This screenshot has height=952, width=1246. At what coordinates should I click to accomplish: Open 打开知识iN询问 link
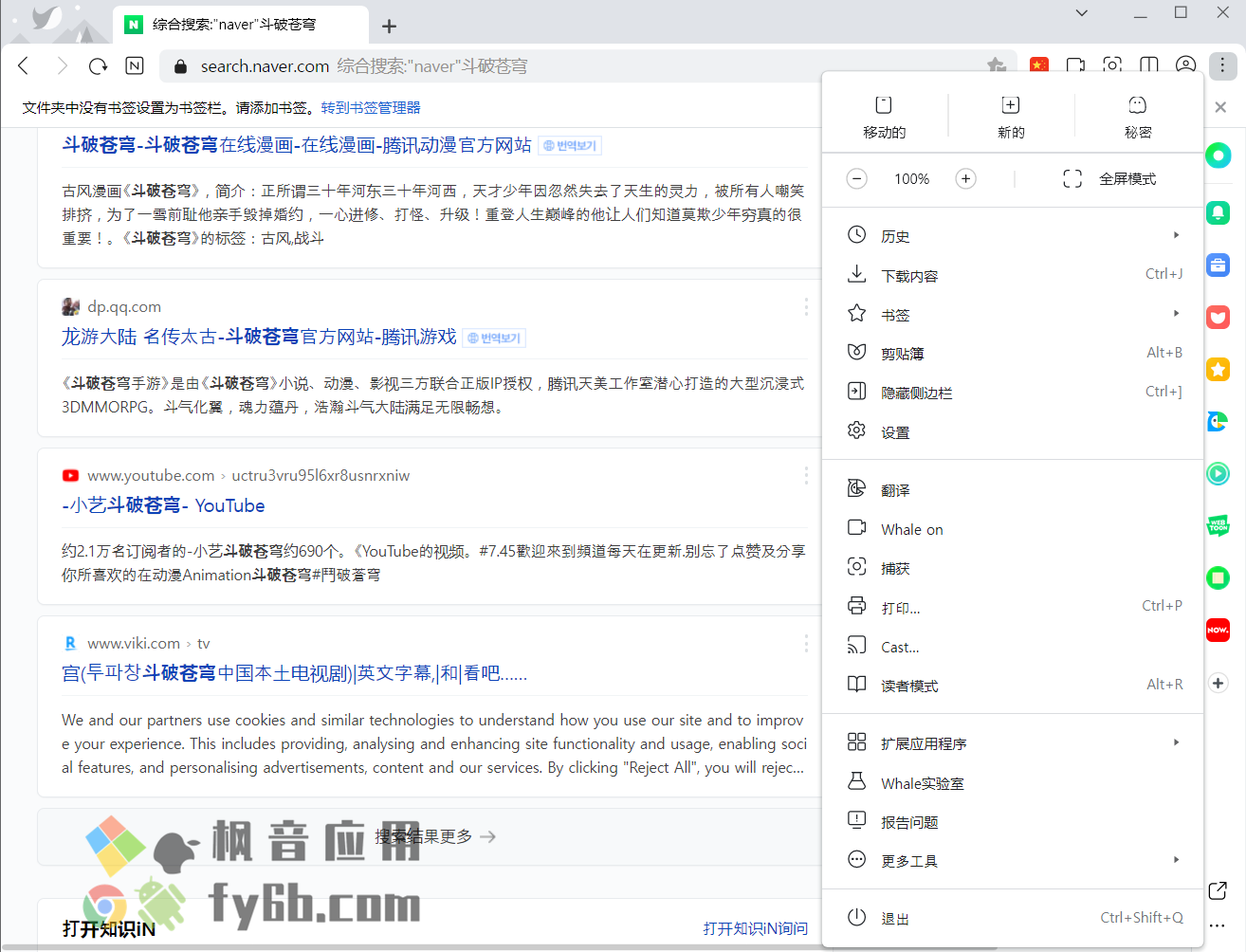click(x=756, y=928)
